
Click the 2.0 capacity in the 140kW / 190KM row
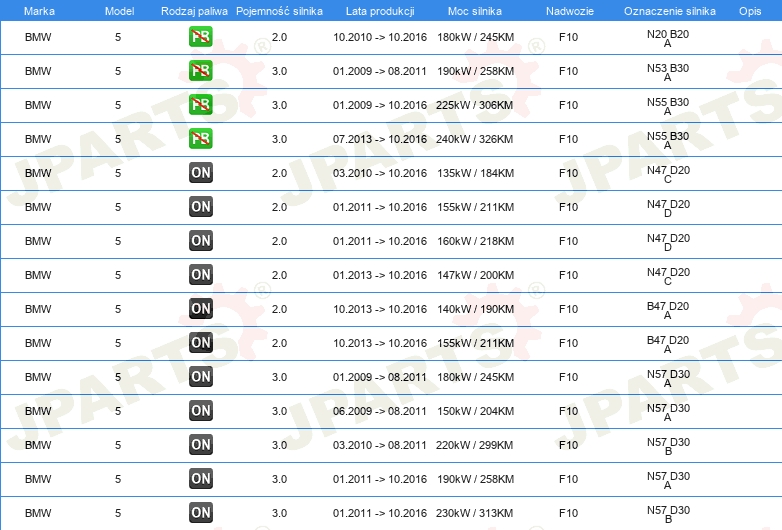[x=279, y=309]
